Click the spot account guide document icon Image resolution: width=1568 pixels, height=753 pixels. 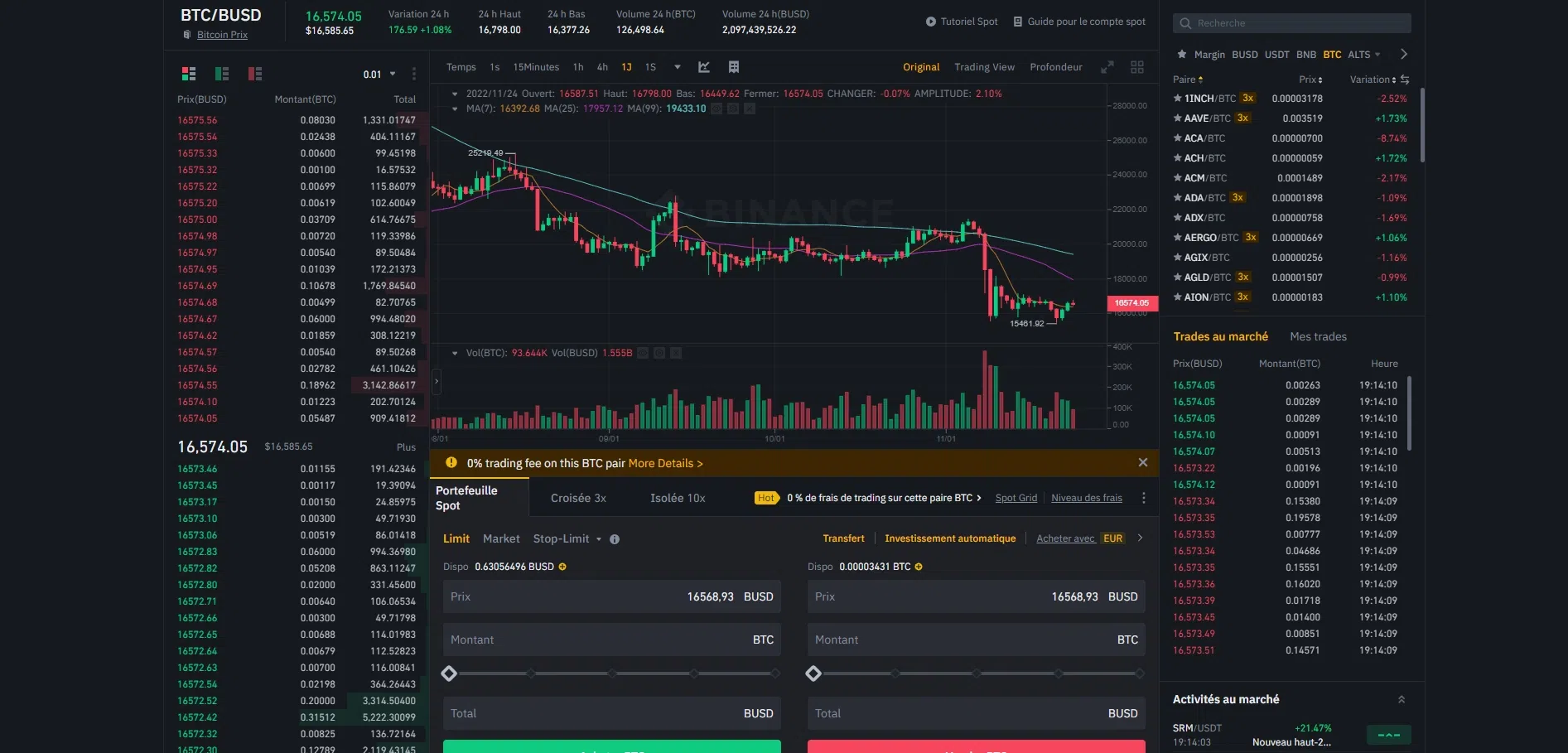[1018, 22]
